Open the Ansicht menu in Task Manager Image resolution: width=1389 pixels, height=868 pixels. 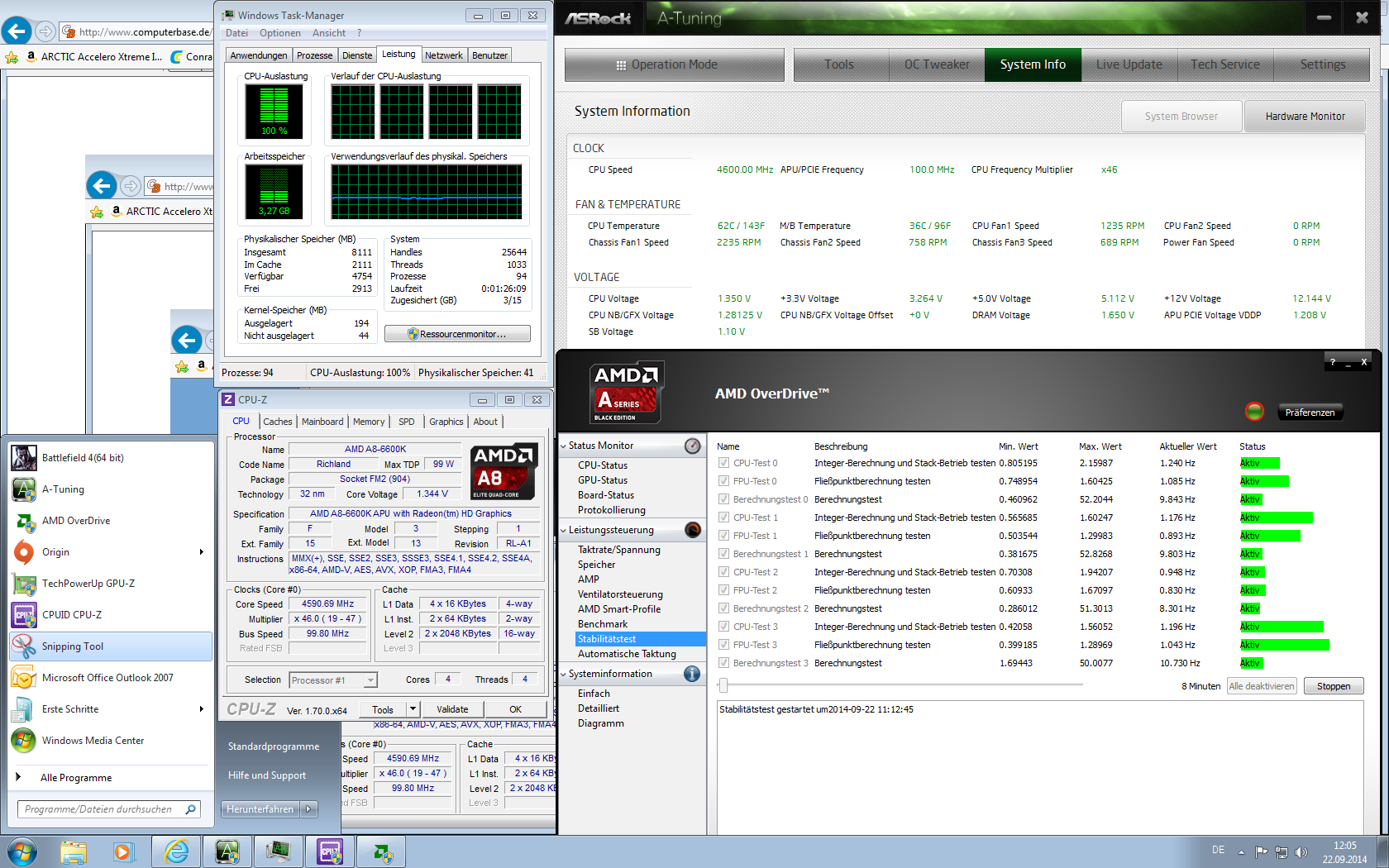[329, 33]
